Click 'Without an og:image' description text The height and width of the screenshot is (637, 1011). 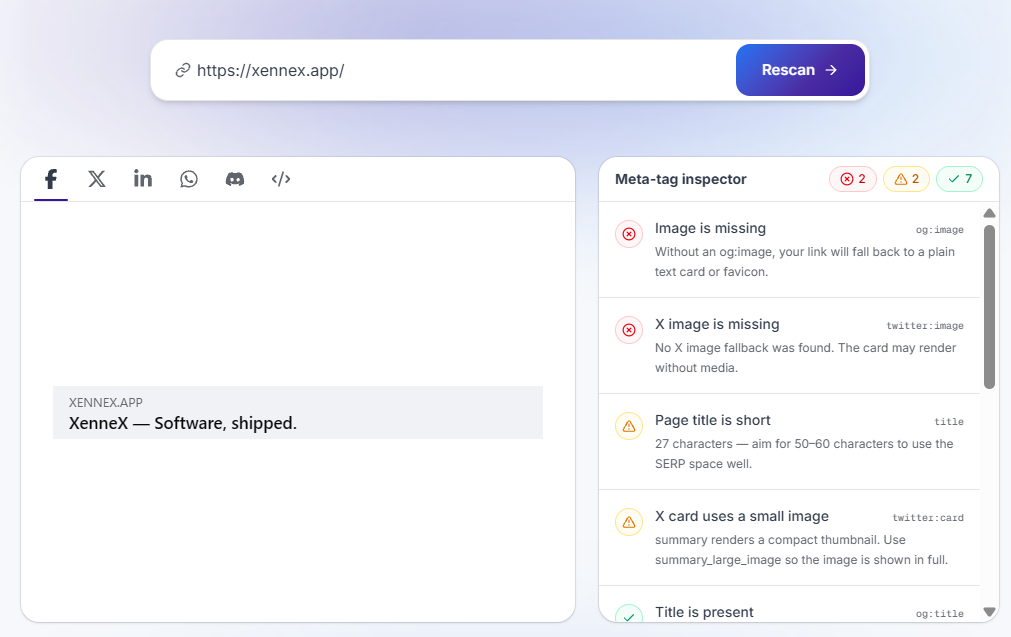pos(805,262)
